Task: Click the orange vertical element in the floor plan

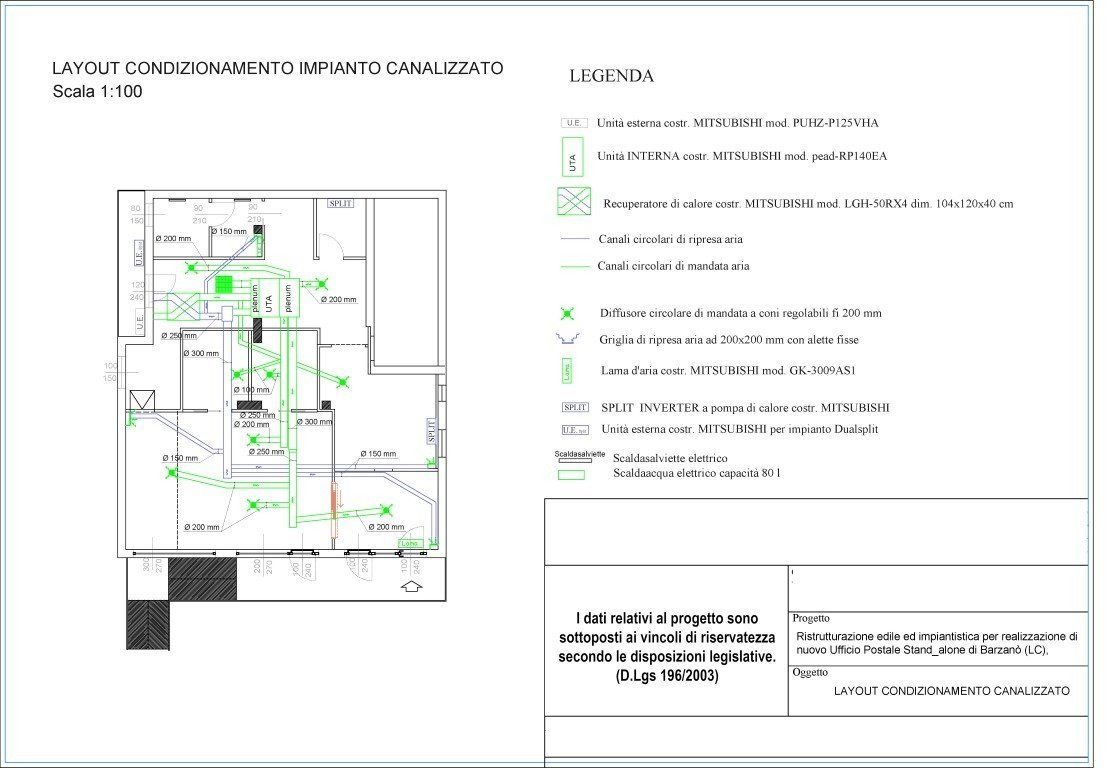Action: click(333, 511)
